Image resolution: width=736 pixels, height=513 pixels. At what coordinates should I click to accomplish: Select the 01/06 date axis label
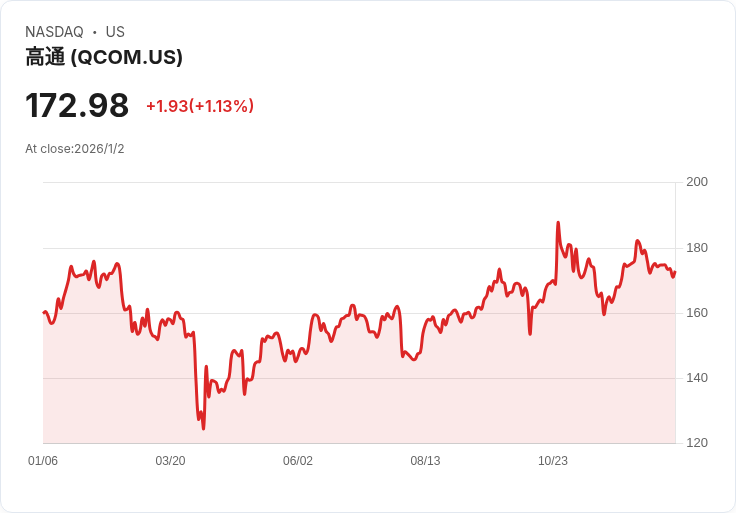43,461
